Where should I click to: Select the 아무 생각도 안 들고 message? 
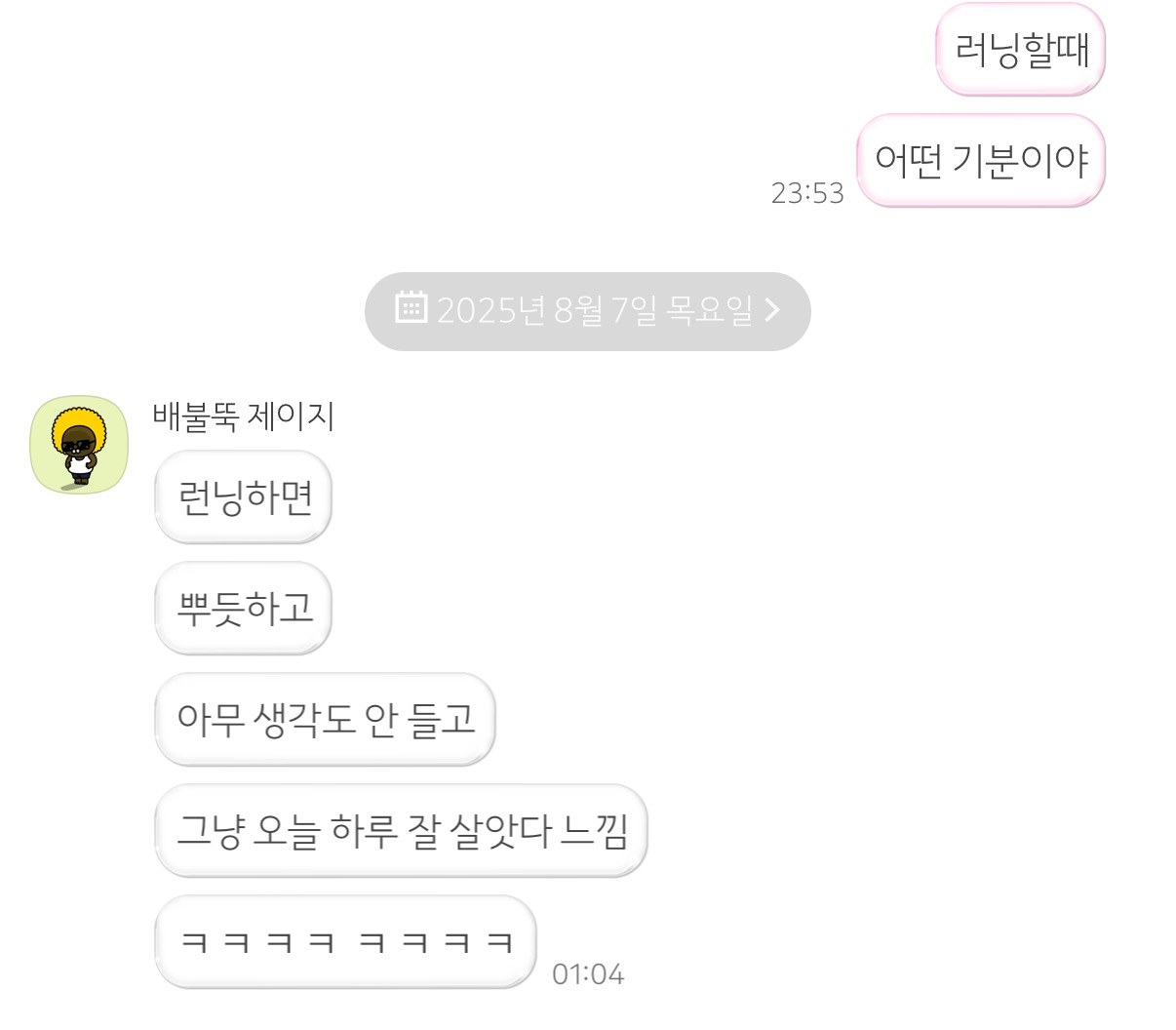(326, 720)
